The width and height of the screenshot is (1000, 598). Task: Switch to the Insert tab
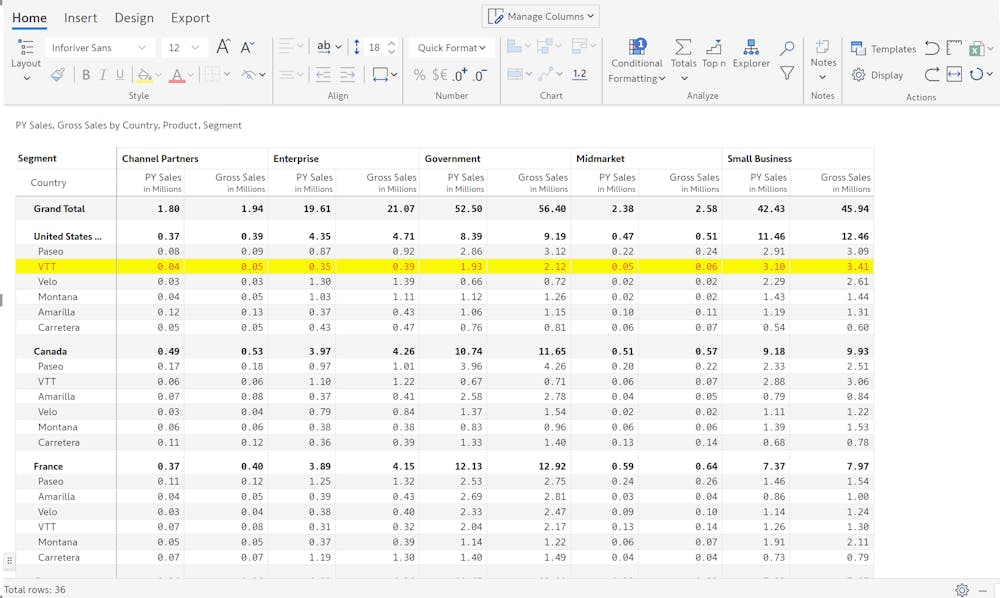(x=81, y=18)
